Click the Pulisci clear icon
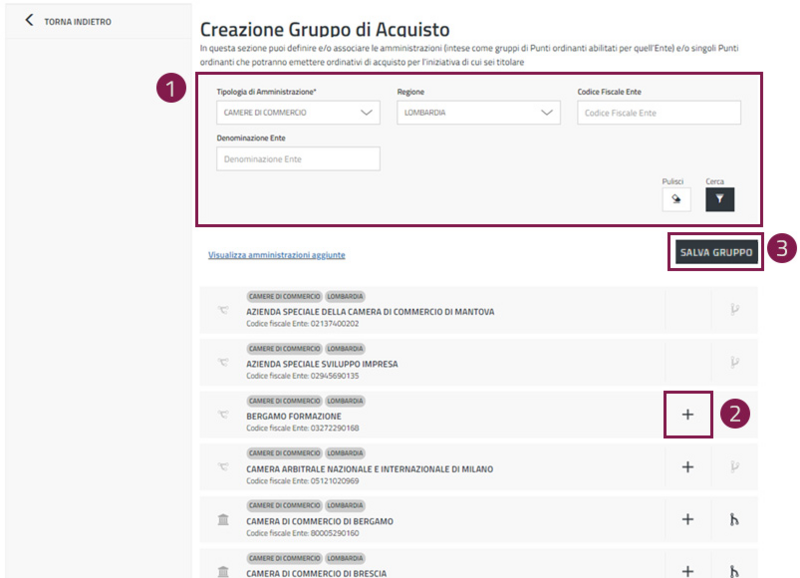The image size is (800, 578). pyautogui.click(x=675, y=199)
